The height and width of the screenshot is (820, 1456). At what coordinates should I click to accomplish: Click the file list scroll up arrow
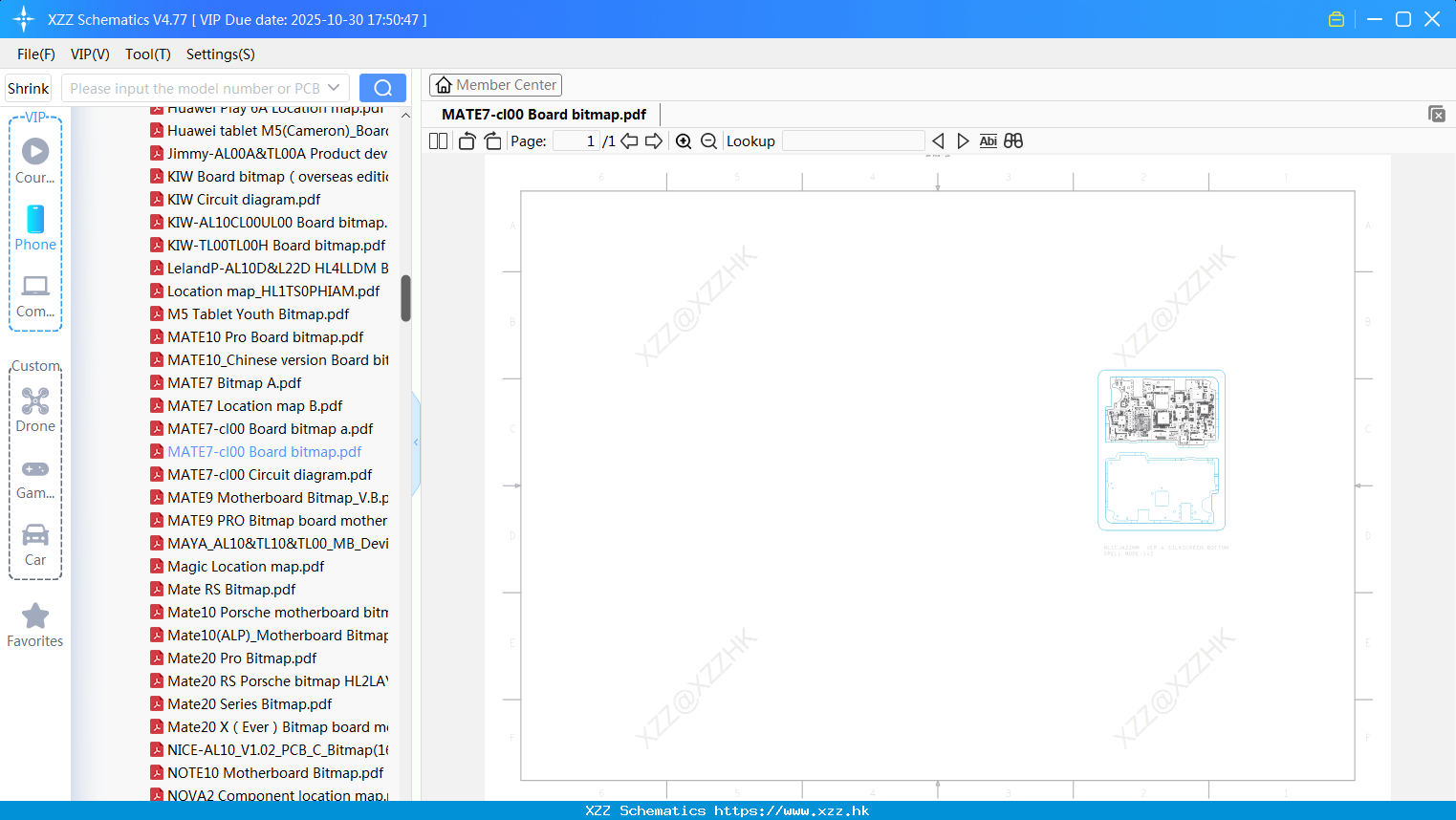pyautogui.click(x=405, y=116)
